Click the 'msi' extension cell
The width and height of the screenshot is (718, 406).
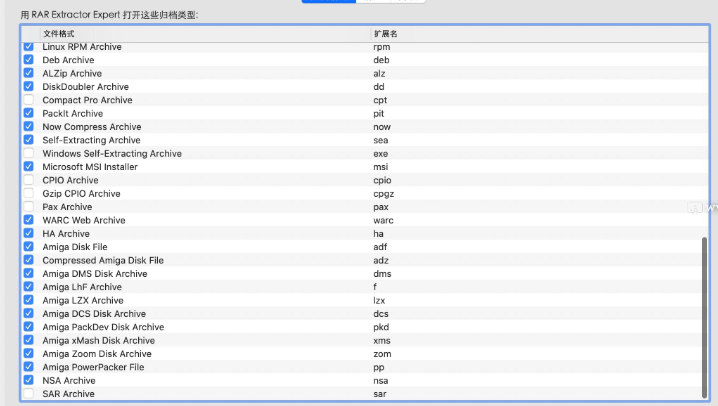coord(381,167)
